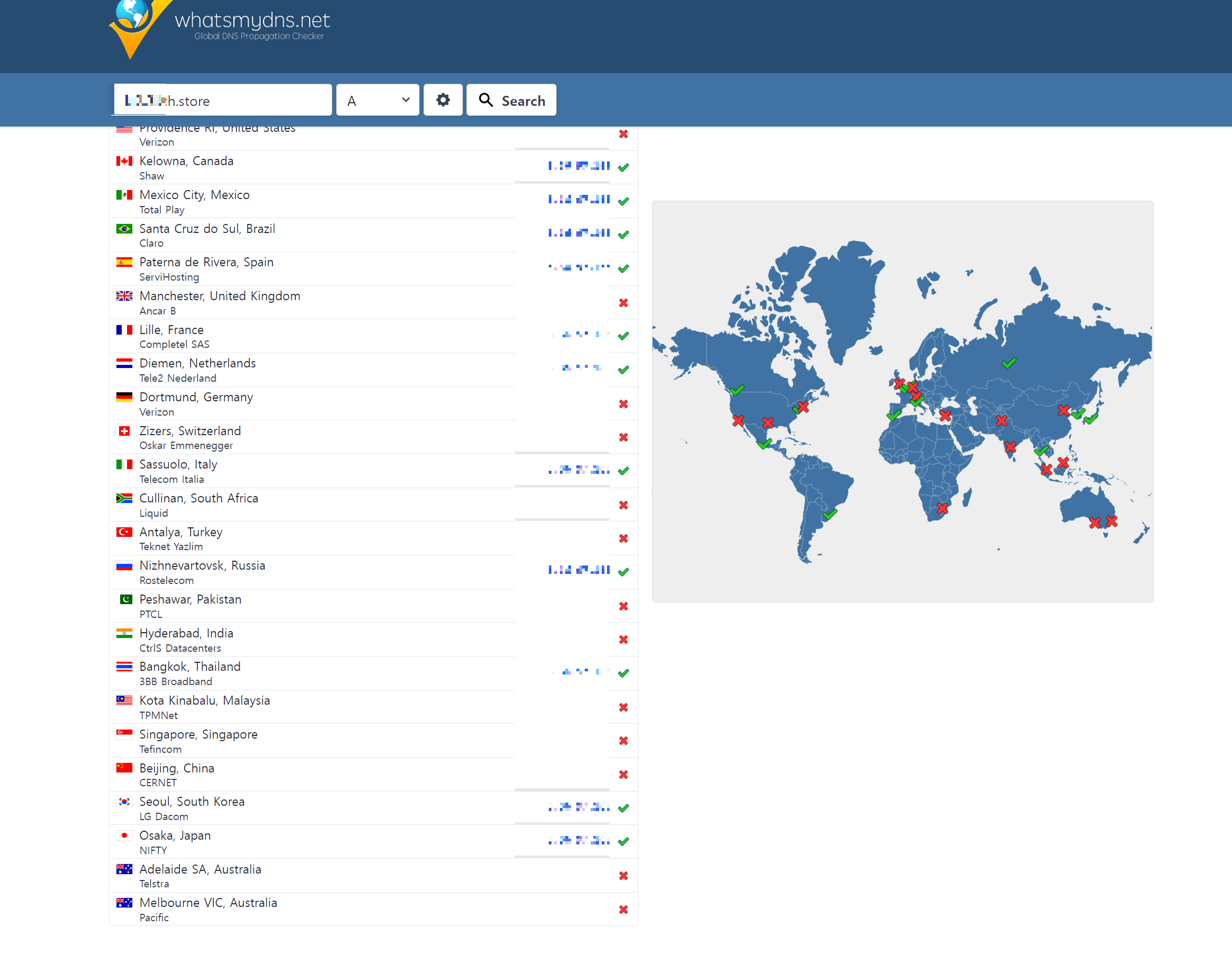Screen dimensions: 1232x953
Task: Click the Brazil flag icon
Action: click(x=124, y=229)
